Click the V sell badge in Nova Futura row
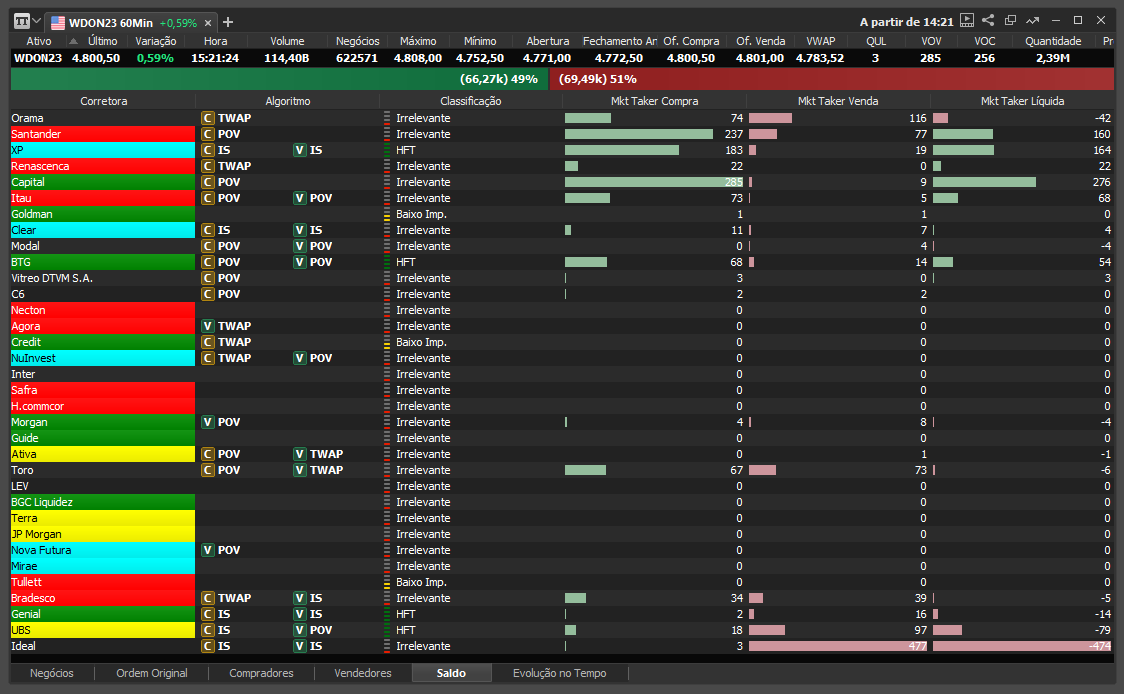The image size is (1124, 694). (208, 550)
